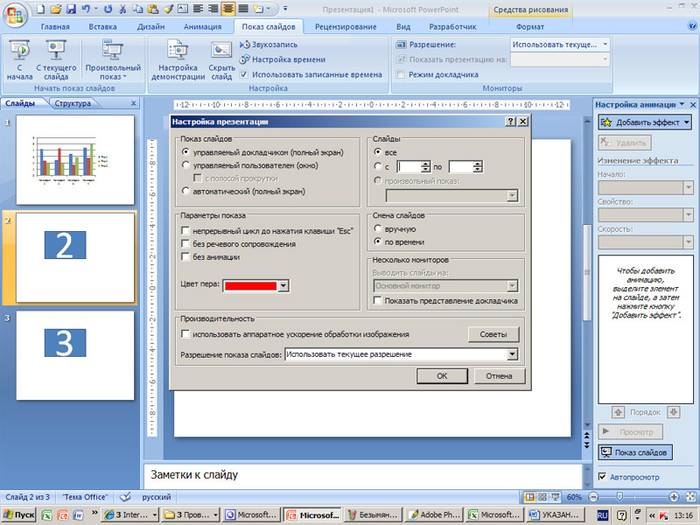Expand 'Разрешение показа слайдов' dropdown
The width and height of the screenshot is (700, 525).
(x=512, y=354)
